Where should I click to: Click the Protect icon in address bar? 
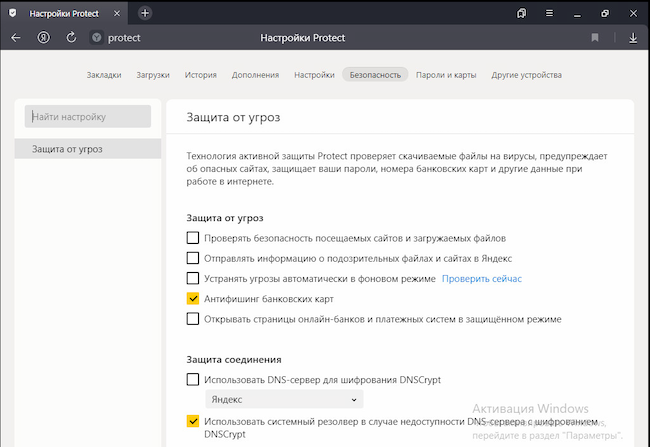[97, 38]
